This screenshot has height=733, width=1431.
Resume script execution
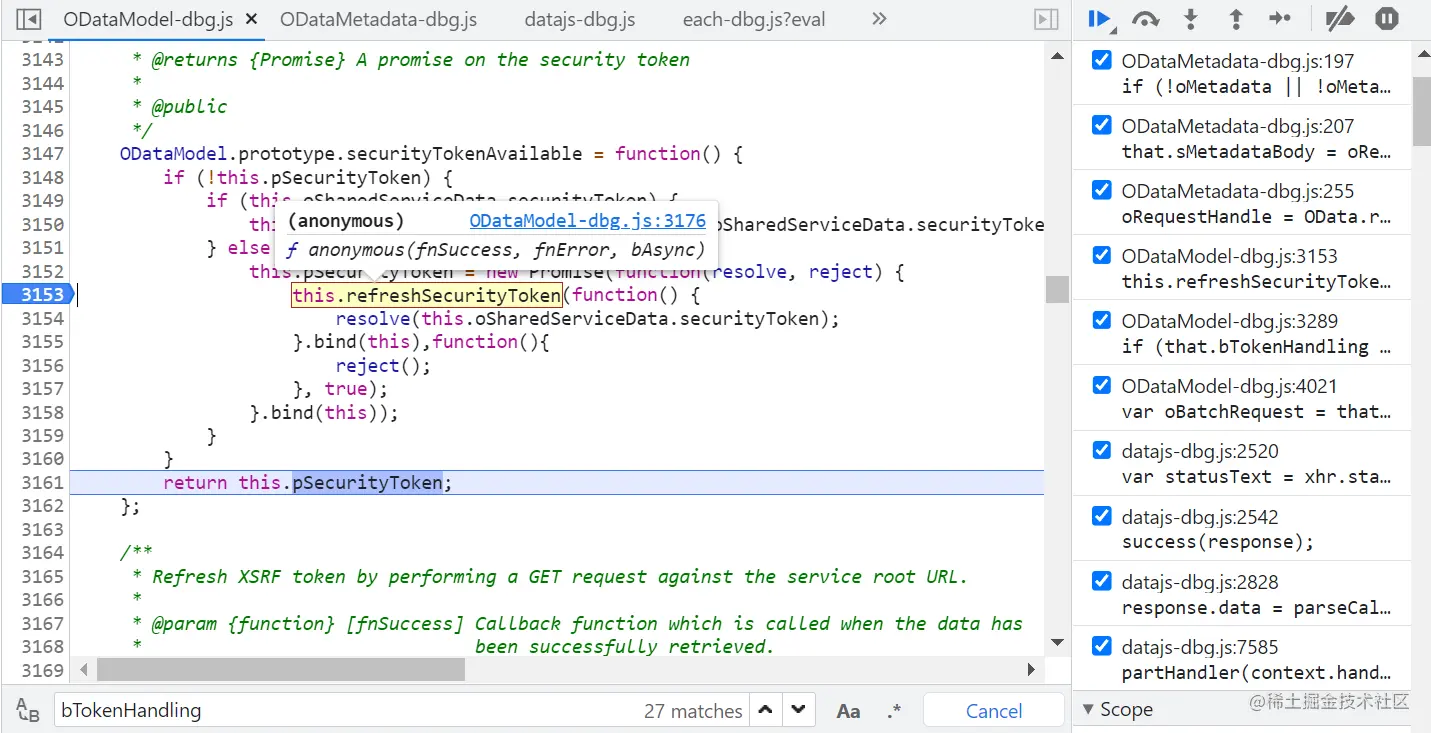pyautogui.click(x=1100, y=18)
